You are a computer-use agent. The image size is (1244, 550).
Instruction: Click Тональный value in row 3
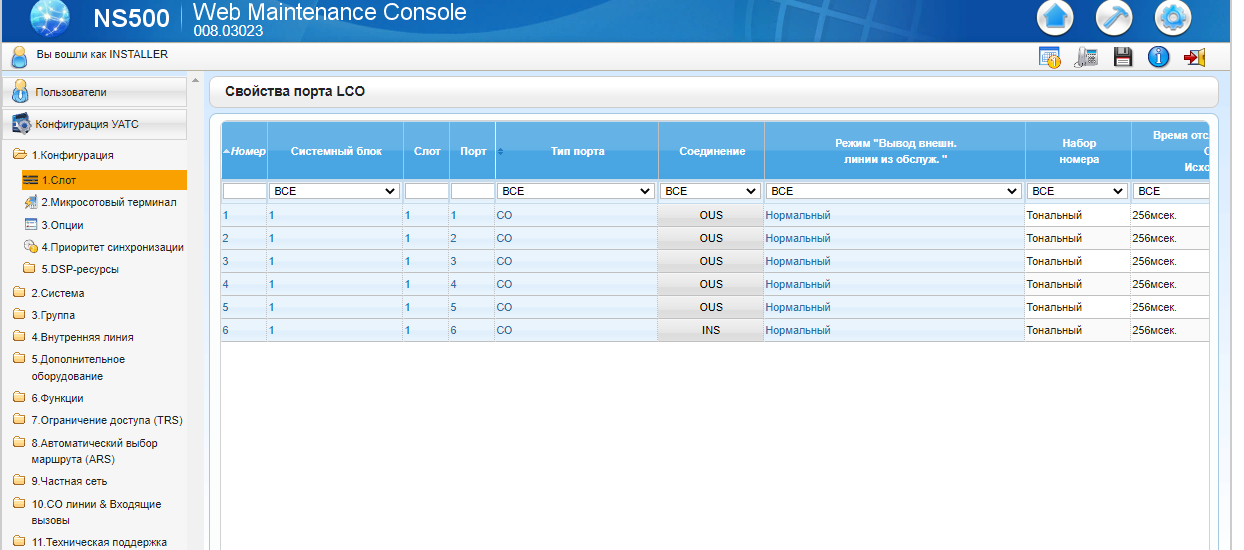click(1054, 261)
